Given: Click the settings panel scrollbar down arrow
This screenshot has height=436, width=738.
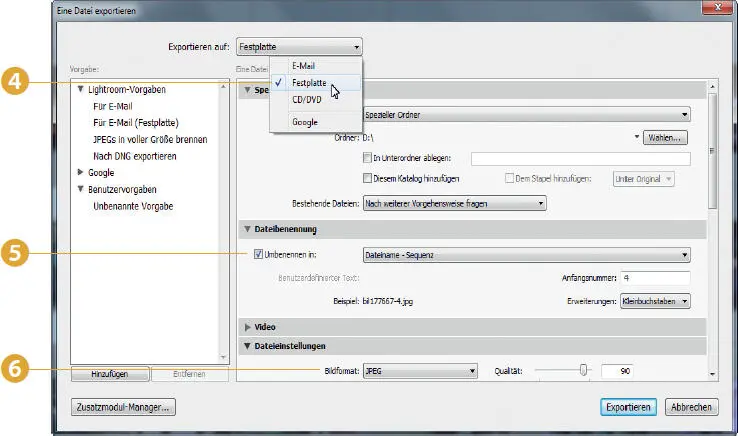Looking at the screenshot, I should click(x=713, y=374).
